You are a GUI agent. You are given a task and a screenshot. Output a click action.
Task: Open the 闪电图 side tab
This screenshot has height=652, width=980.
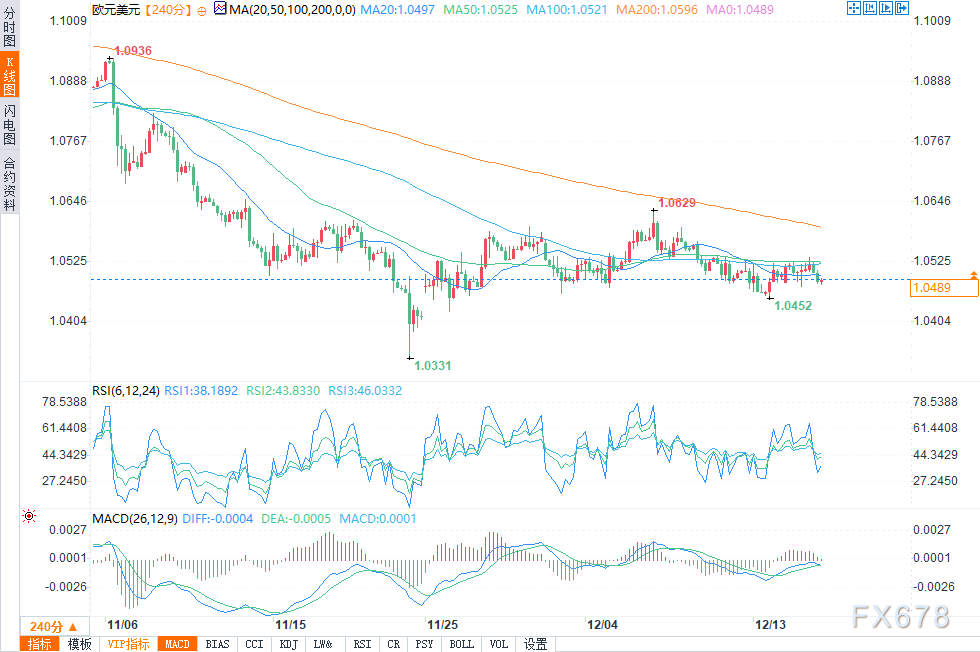[x=9, y=124]
